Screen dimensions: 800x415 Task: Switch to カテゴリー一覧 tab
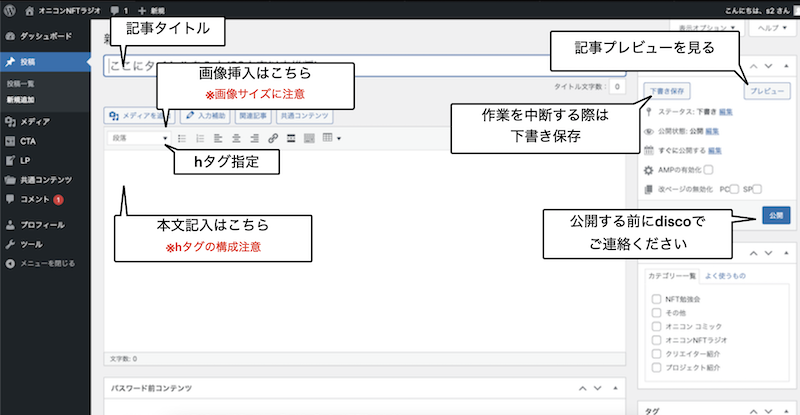[672, 276]
